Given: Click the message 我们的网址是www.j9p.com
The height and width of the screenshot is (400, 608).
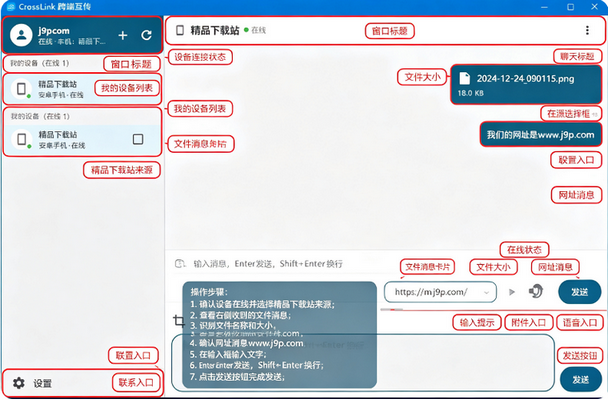Looking at the screenshot, I should point(541,134).
